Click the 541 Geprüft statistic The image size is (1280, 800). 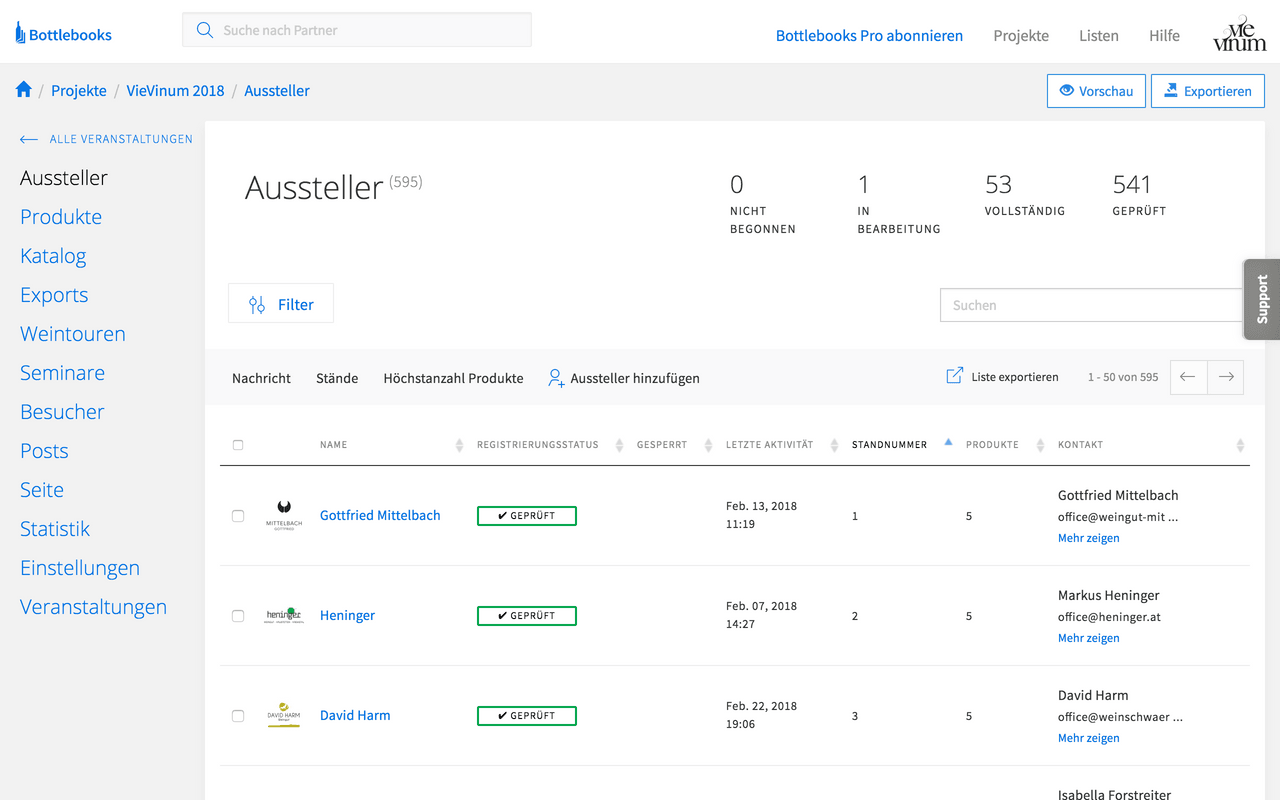(1139, 194)
